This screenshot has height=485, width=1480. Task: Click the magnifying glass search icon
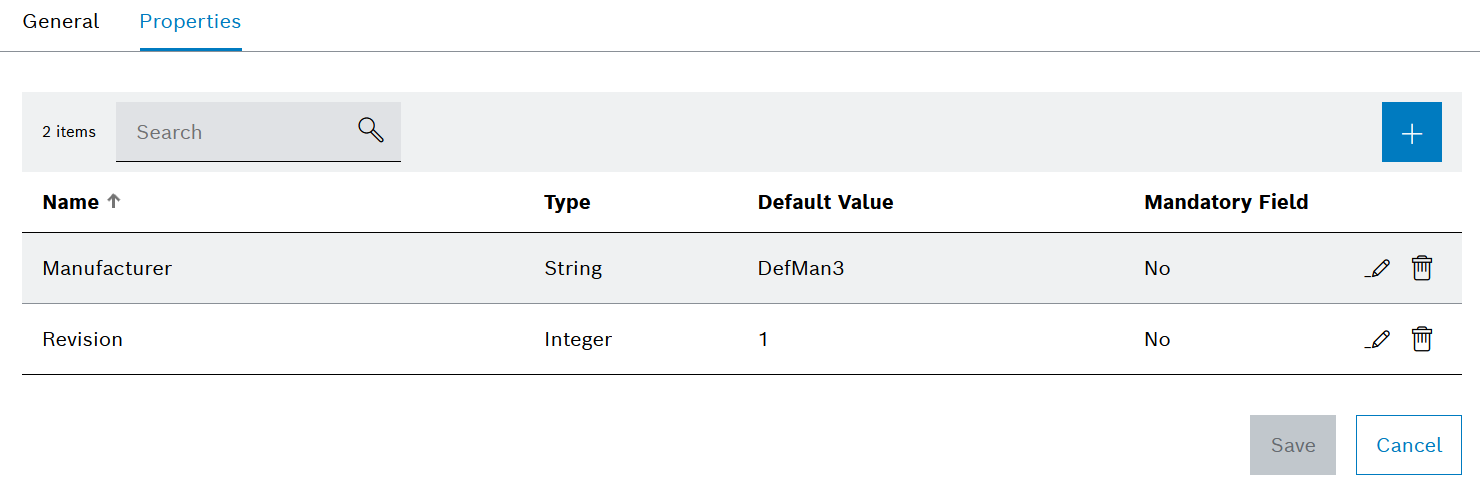point(371,130)
